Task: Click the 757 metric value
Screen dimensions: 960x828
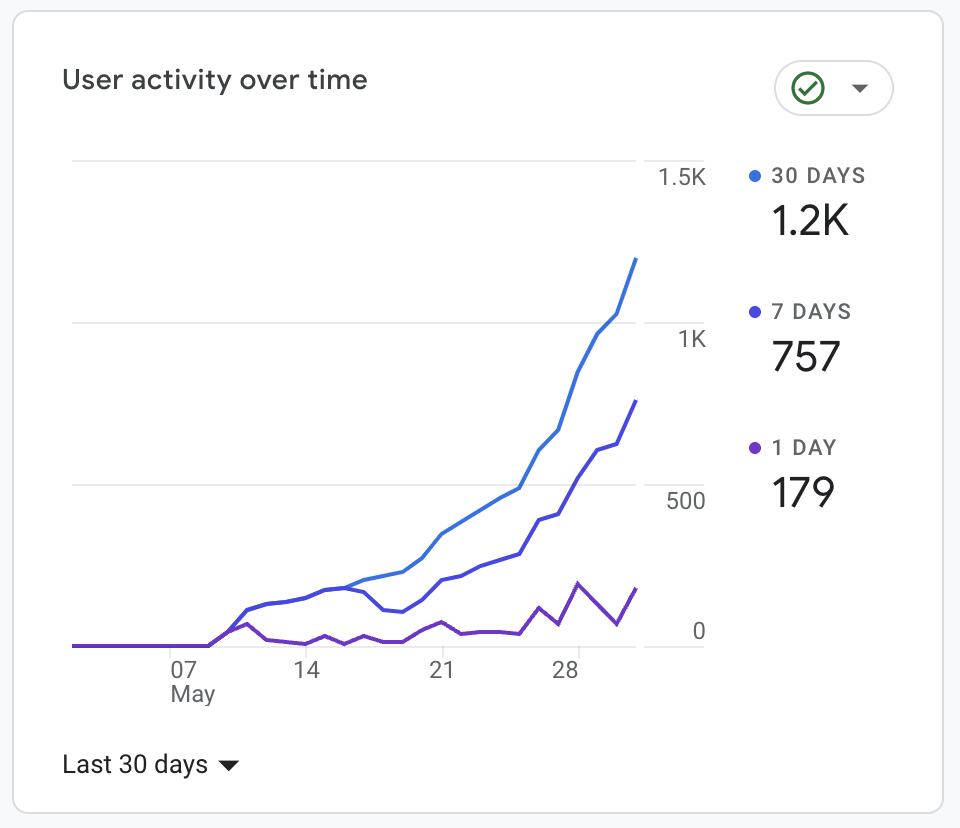Action: tap(804, 357)
